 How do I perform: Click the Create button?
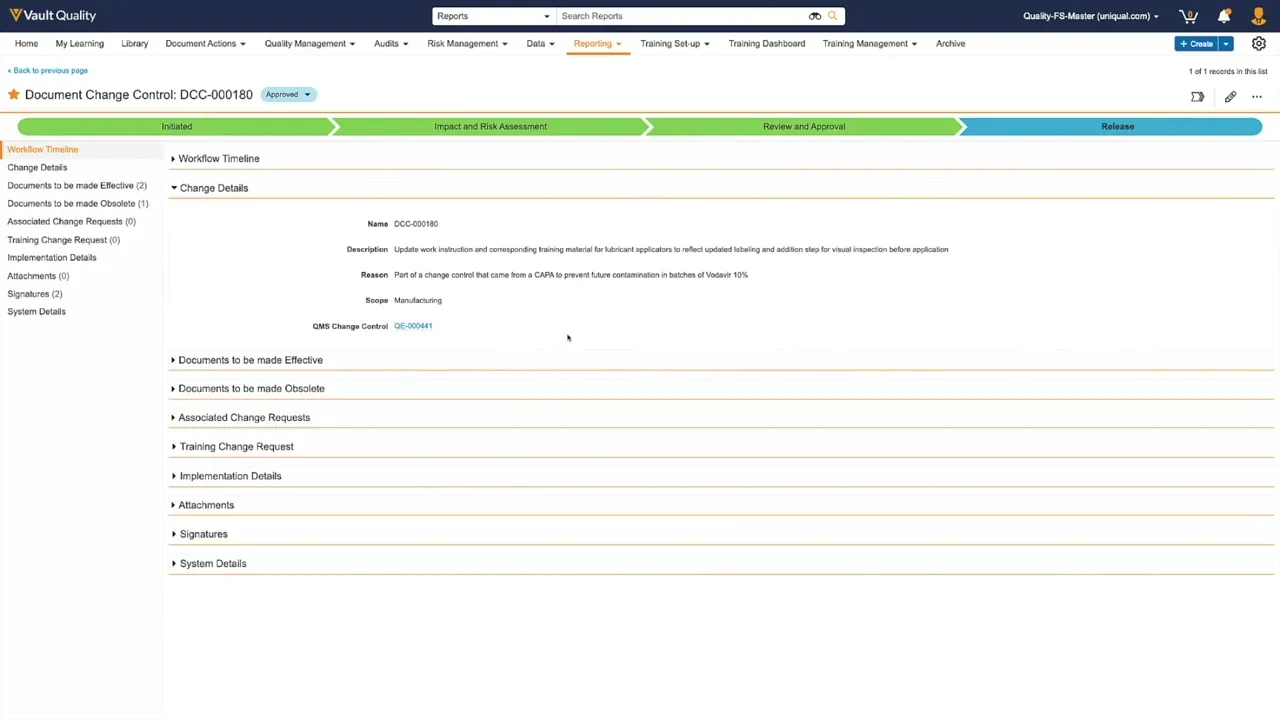coord(1196,44)
